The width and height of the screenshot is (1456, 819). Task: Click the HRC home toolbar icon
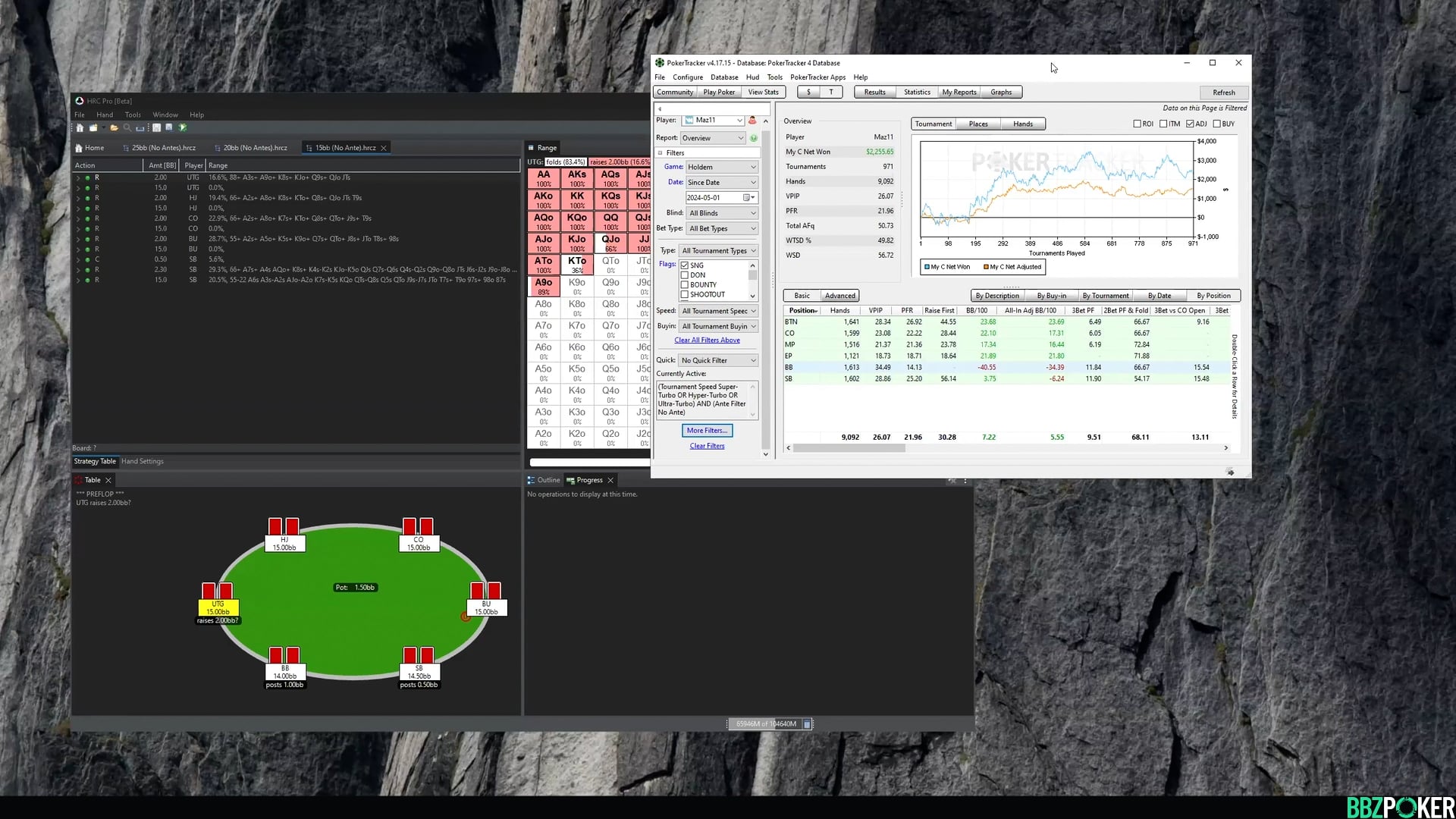[x=80, y=127]
